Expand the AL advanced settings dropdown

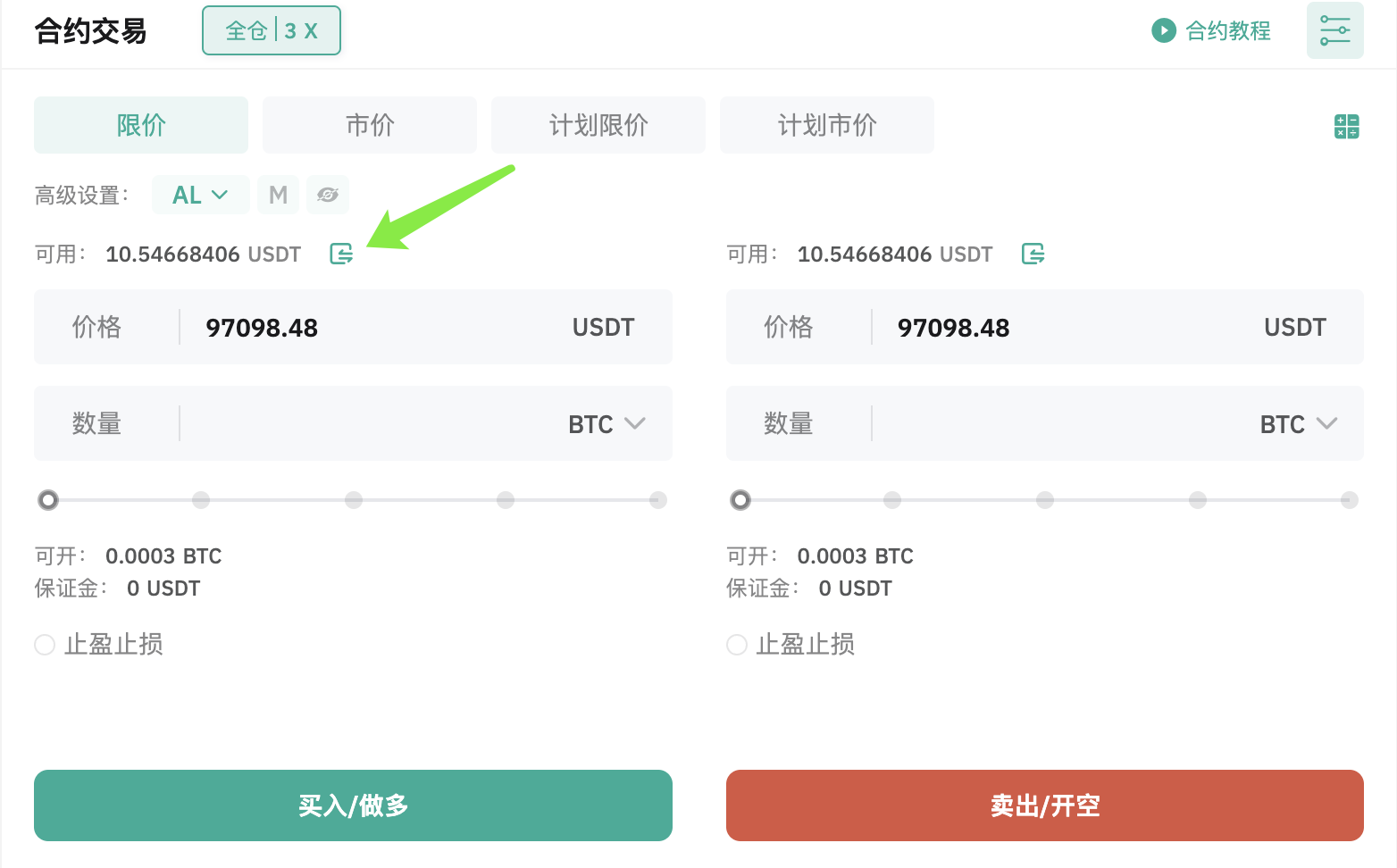[x=200, y=195]
